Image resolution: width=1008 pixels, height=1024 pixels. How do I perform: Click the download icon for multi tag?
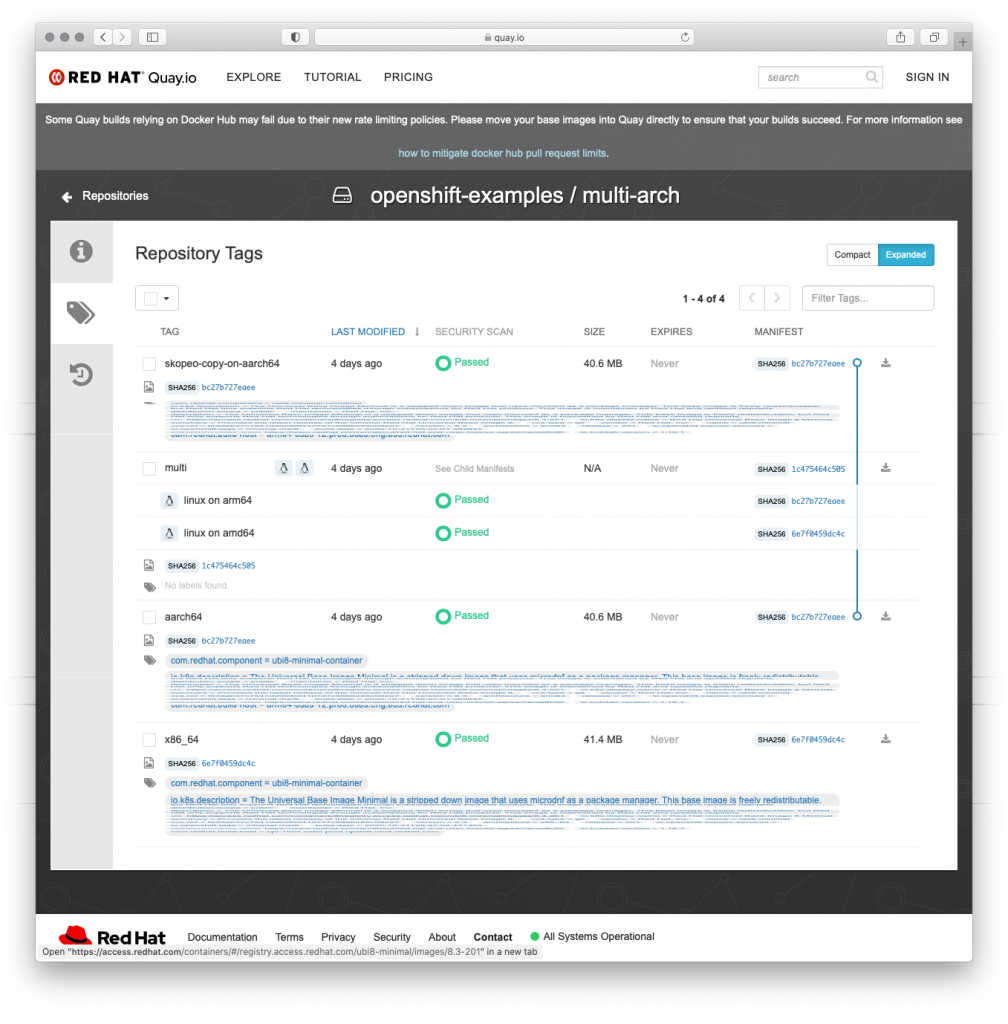[x=885, y=468]
